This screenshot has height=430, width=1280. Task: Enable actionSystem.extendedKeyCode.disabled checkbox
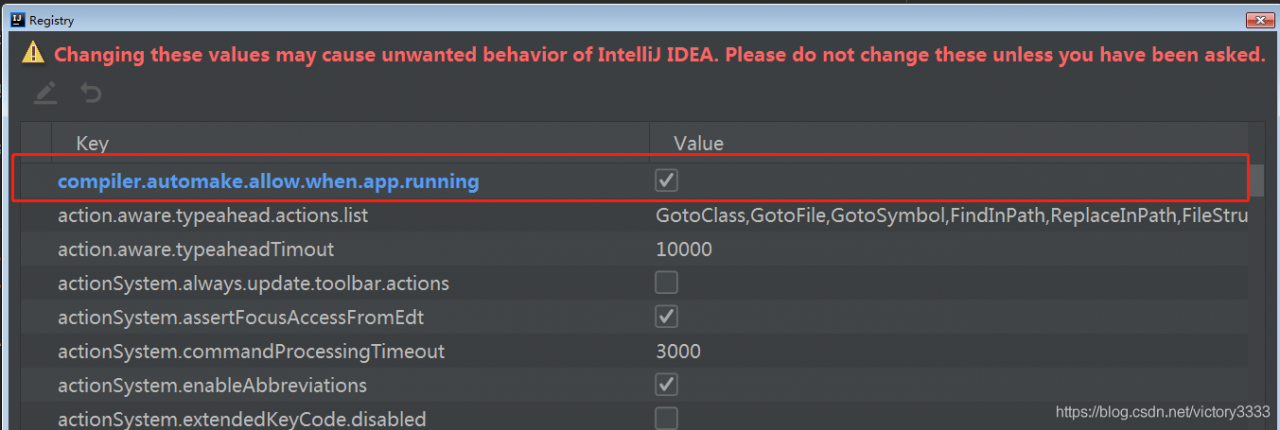666,418
